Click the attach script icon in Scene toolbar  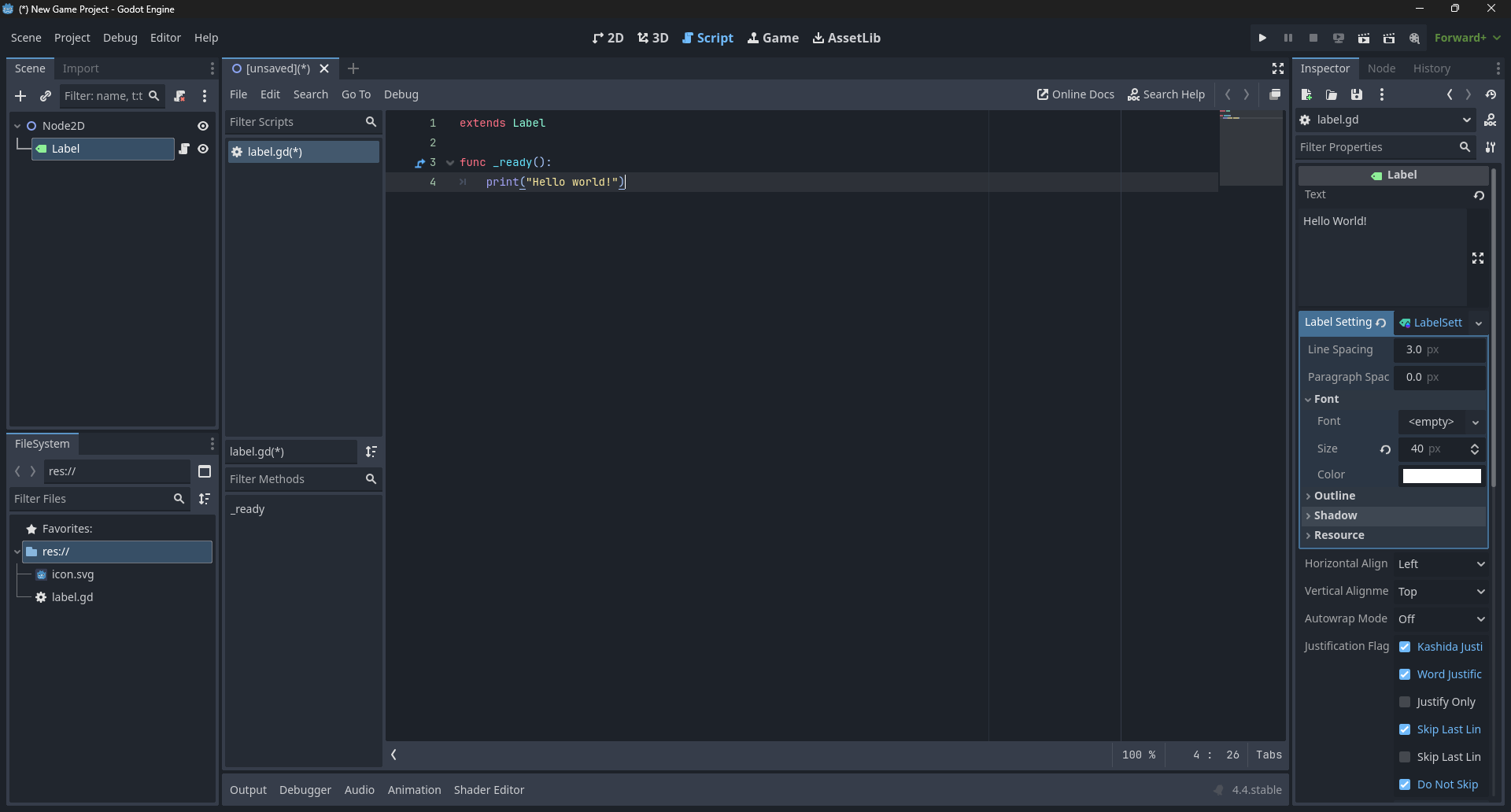180,96
